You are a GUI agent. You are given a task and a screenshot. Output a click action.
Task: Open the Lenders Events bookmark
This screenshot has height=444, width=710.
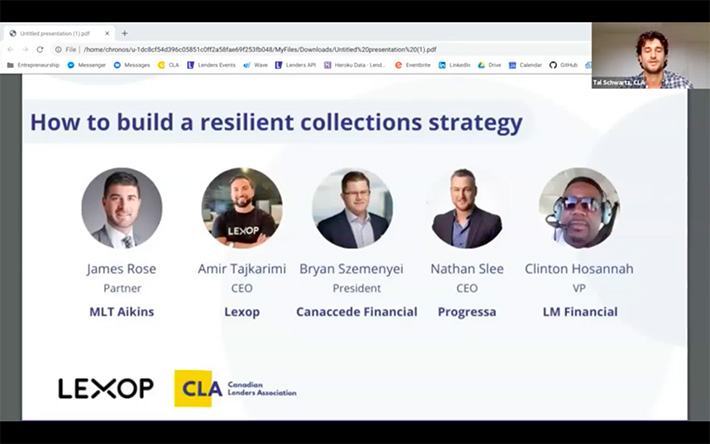[211, 65]
